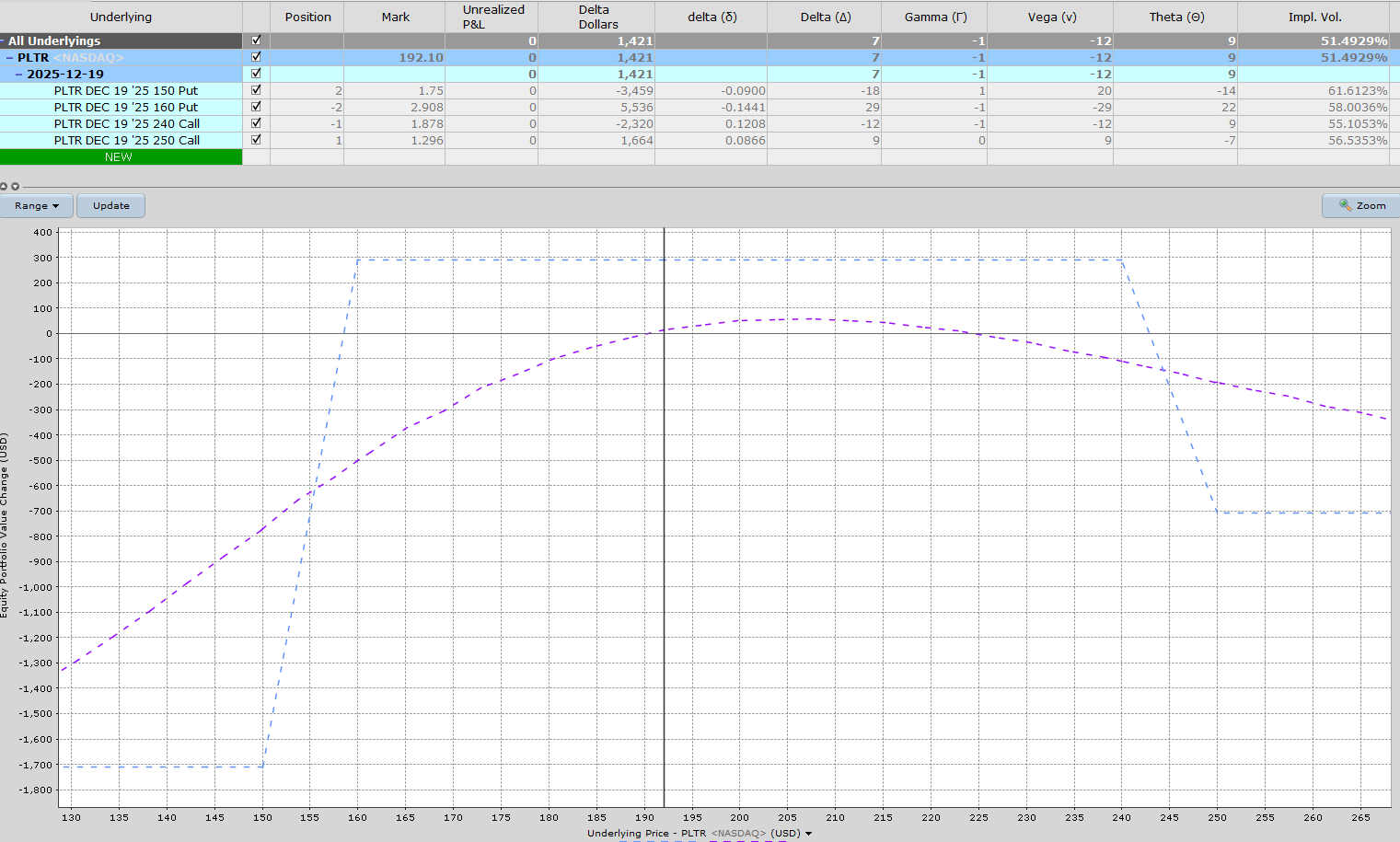Image resolution: width=1400 pixels, height=842 pixels.
Task: Uncheck the PLTR 160 Put checkbox
Action: [x=256, y=107]
